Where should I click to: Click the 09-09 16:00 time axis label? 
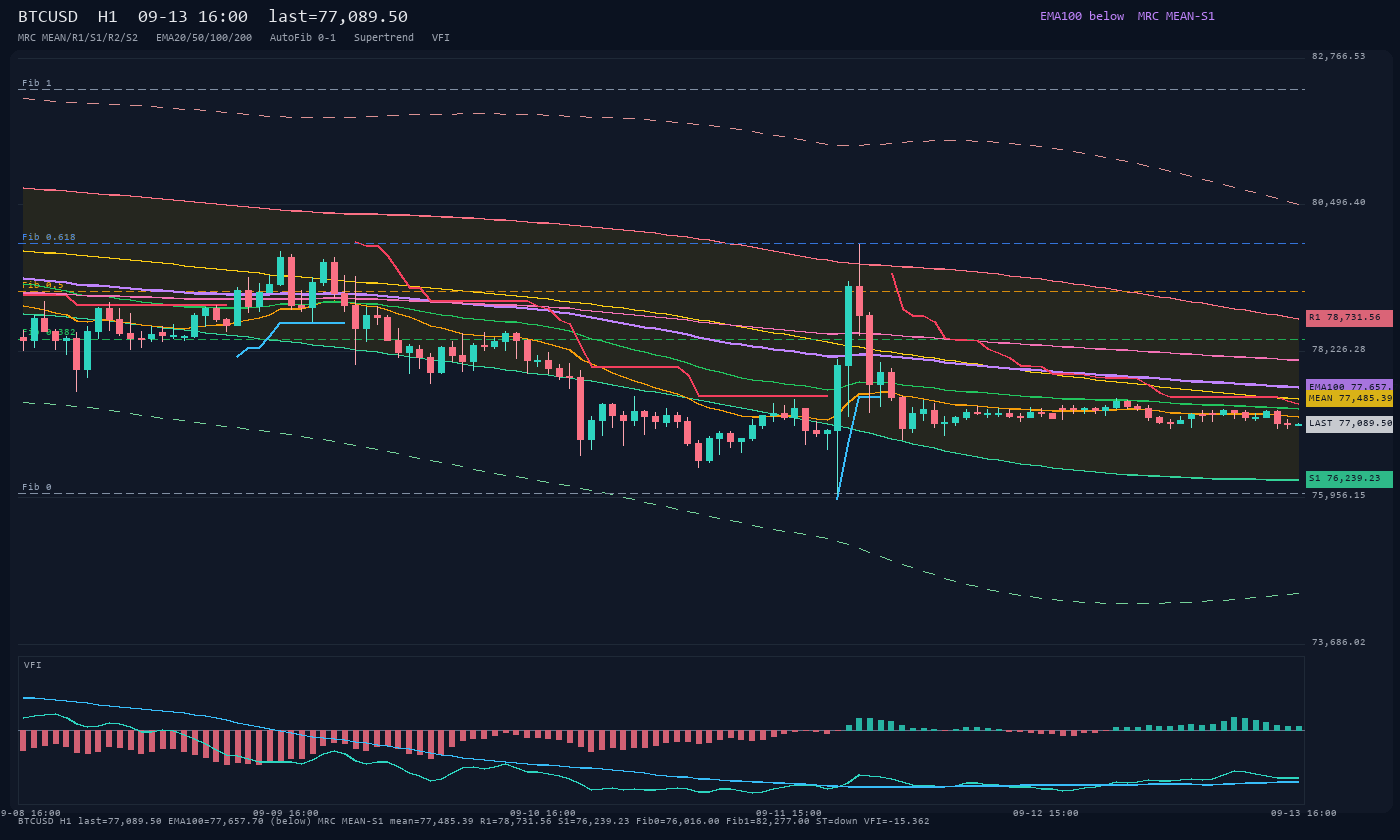[286, 813]
